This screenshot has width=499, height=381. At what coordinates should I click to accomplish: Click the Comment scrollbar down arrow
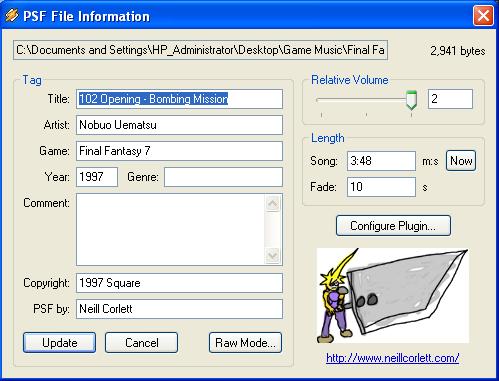coord(273,256)
